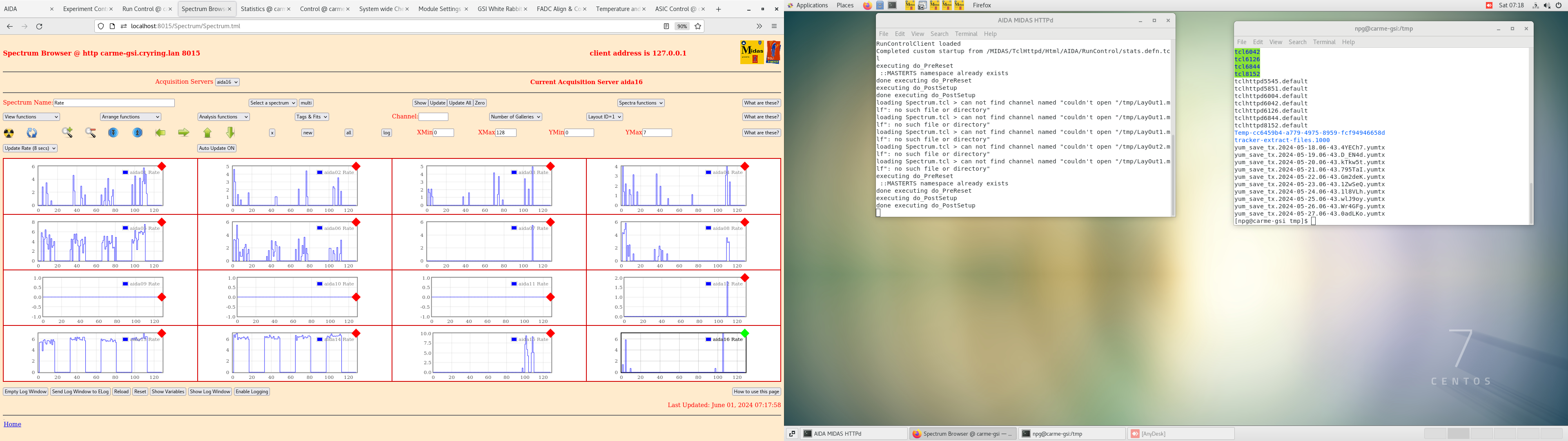The width and height of the screenshot is (1568, 441).
Task: Follow the Home link at page bottom
Action: (12, 424)
